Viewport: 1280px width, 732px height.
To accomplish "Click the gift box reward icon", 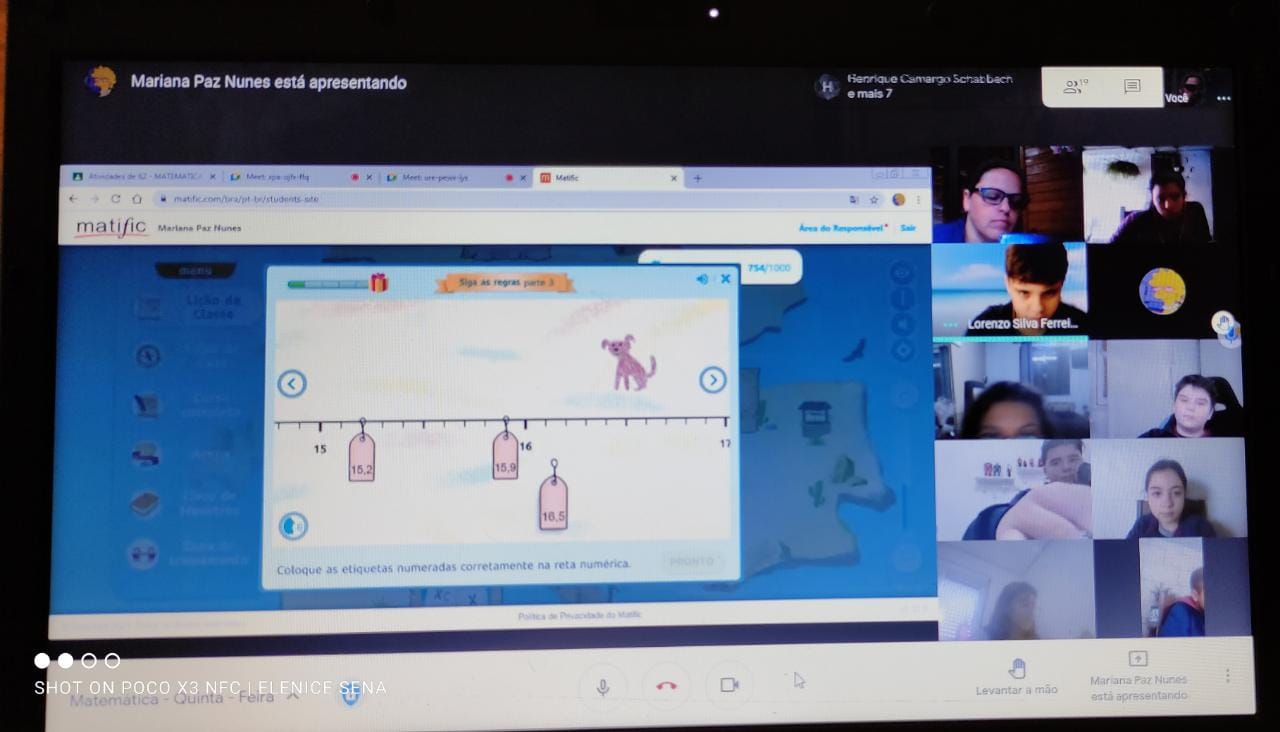I will [x=379, y=283].
